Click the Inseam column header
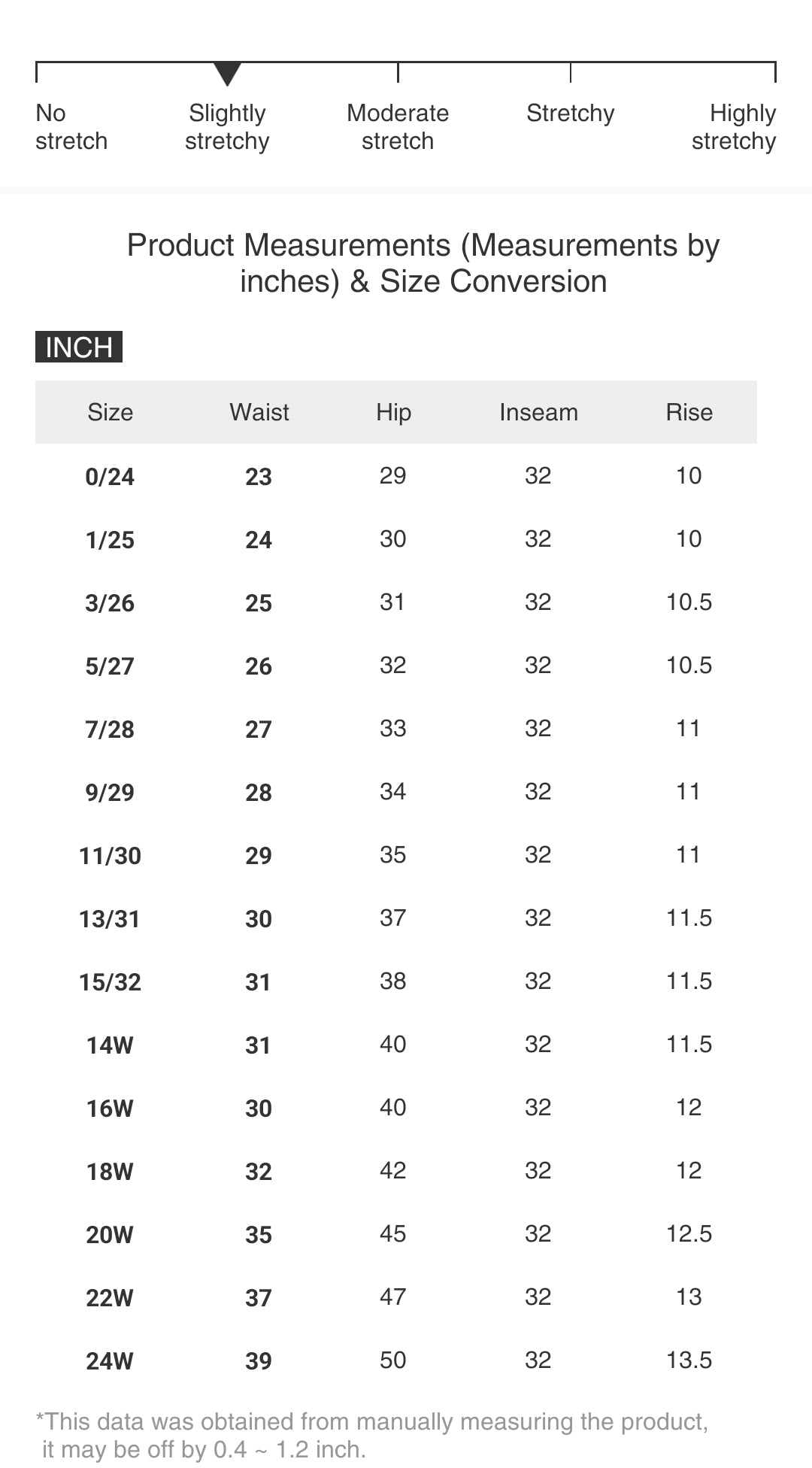 point(538,412)
